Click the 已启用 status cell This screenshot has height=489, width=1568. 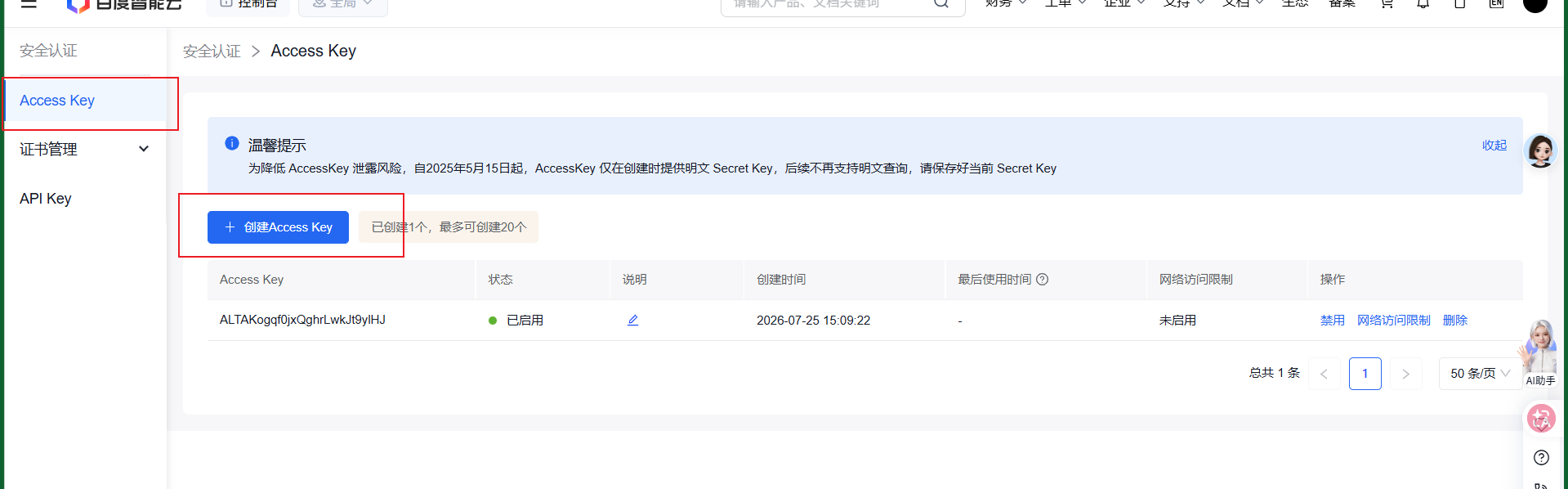[x=516, y=321]
